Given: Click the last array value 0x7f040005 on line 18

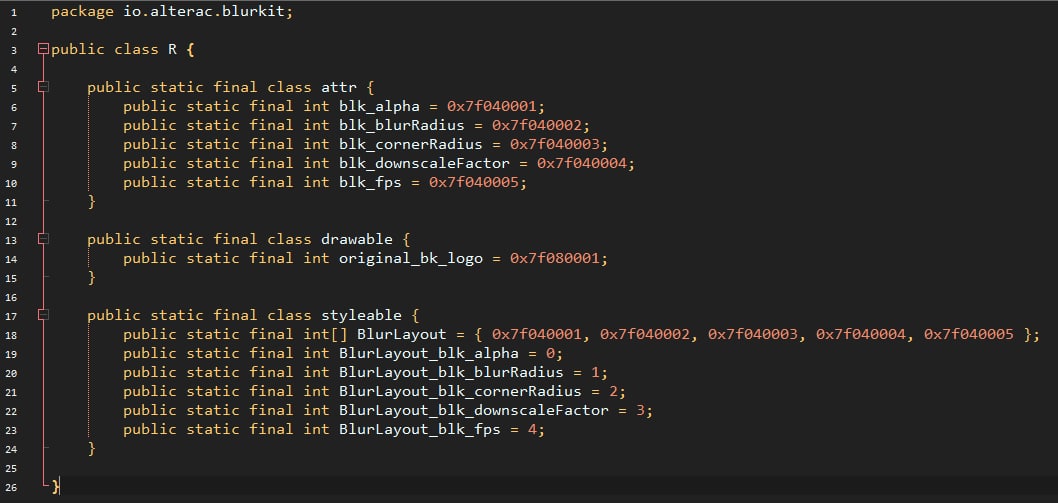Looking at the screenshot, I should (x=969, y=334).
